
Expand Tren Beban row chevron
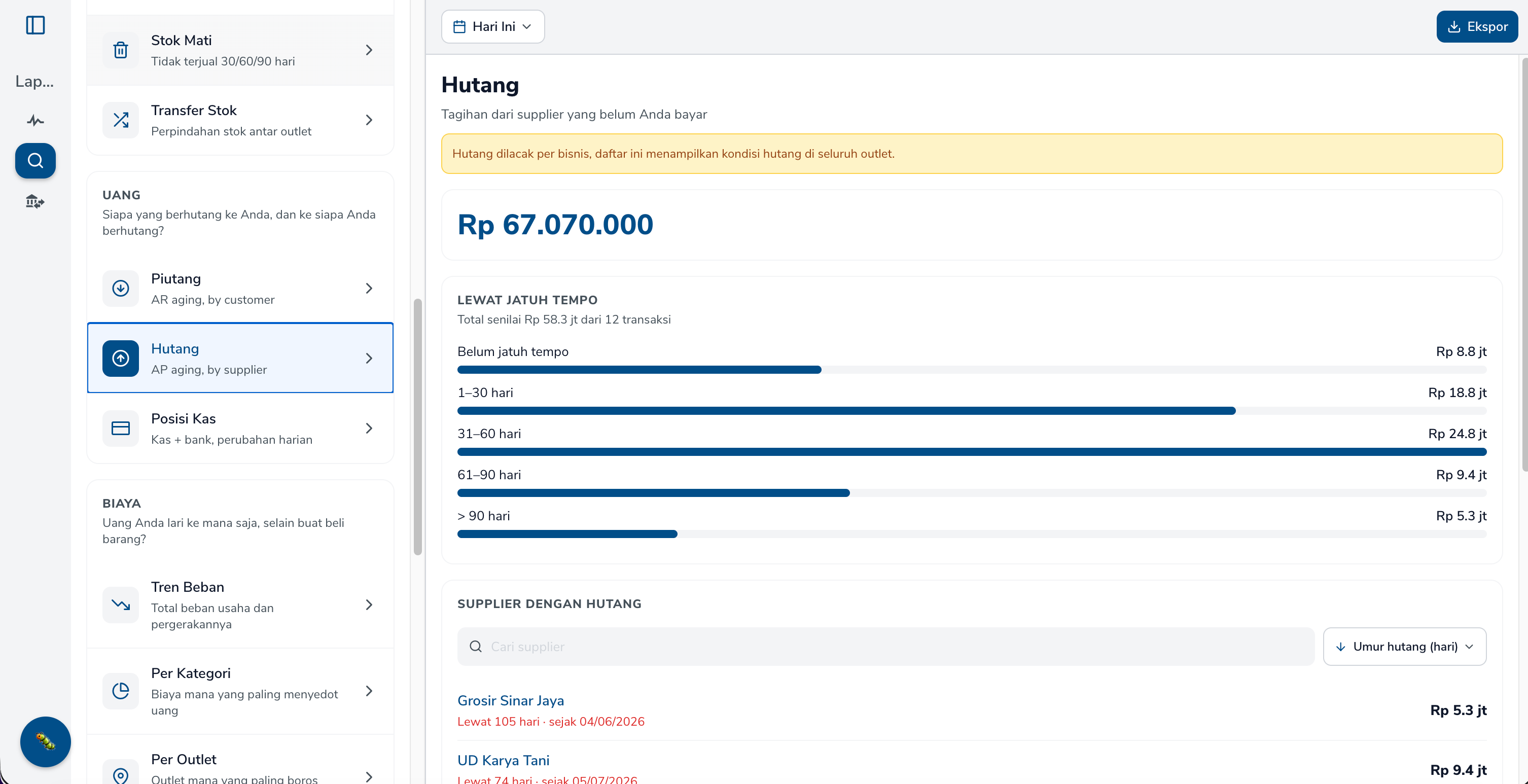[369, 605]
